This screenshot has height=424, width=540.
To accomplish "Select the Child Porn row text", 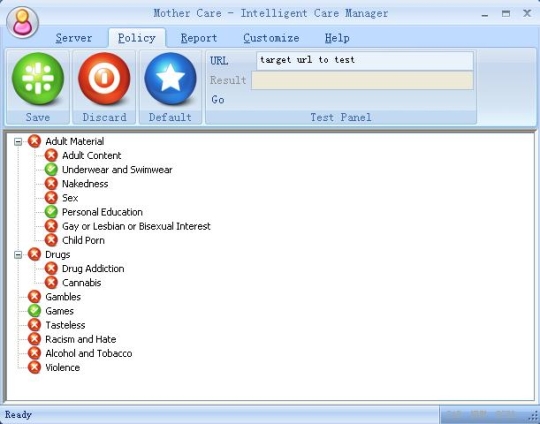I will (x=83, y=240).
